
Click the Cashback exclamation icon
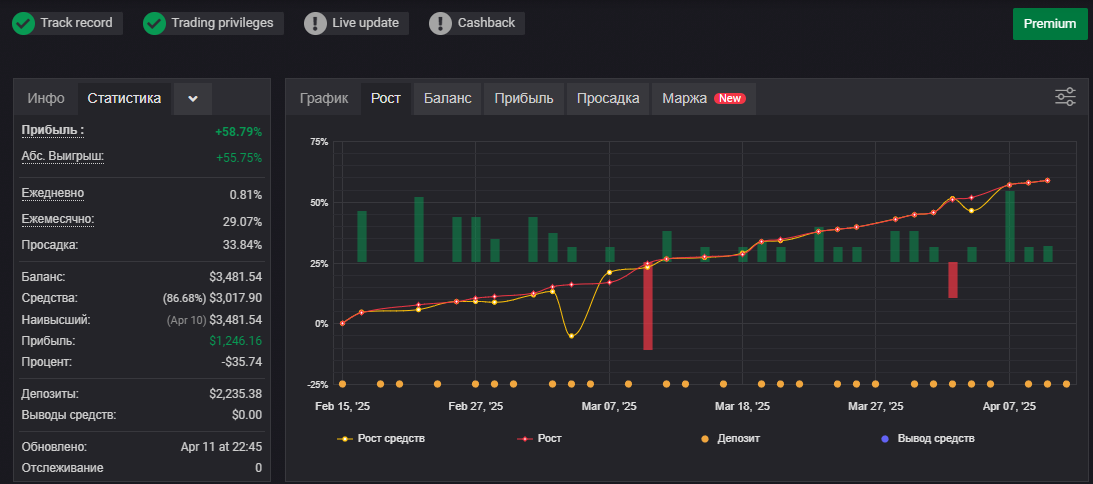[441, 23]
